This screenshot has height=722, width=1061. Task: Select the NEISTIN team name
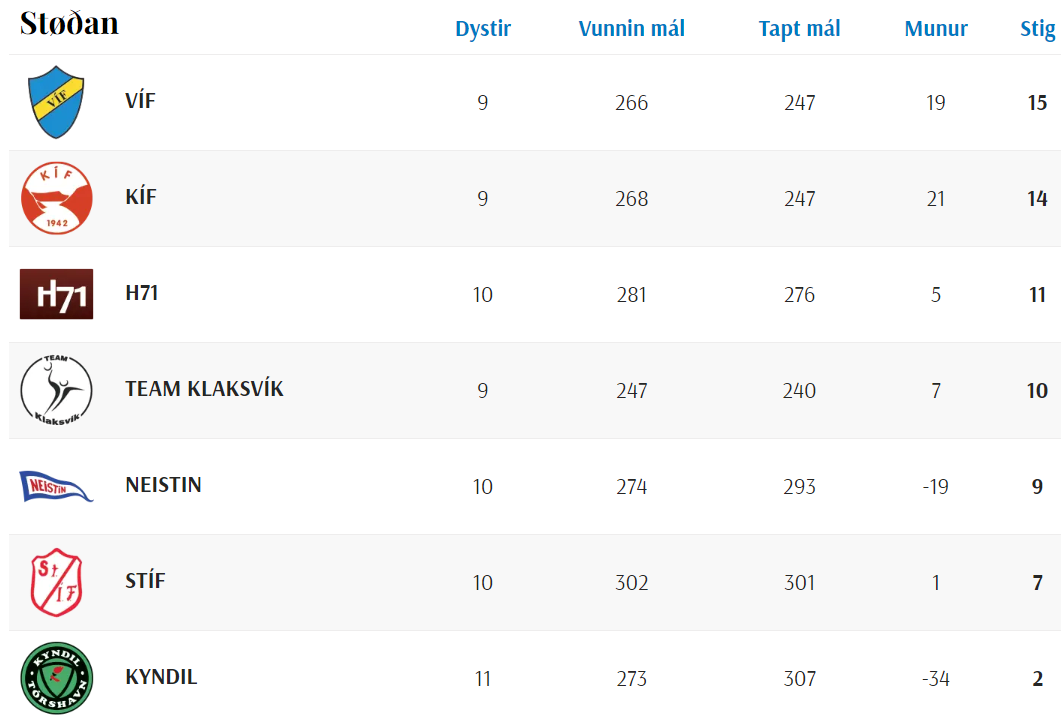tap(163, 485)
